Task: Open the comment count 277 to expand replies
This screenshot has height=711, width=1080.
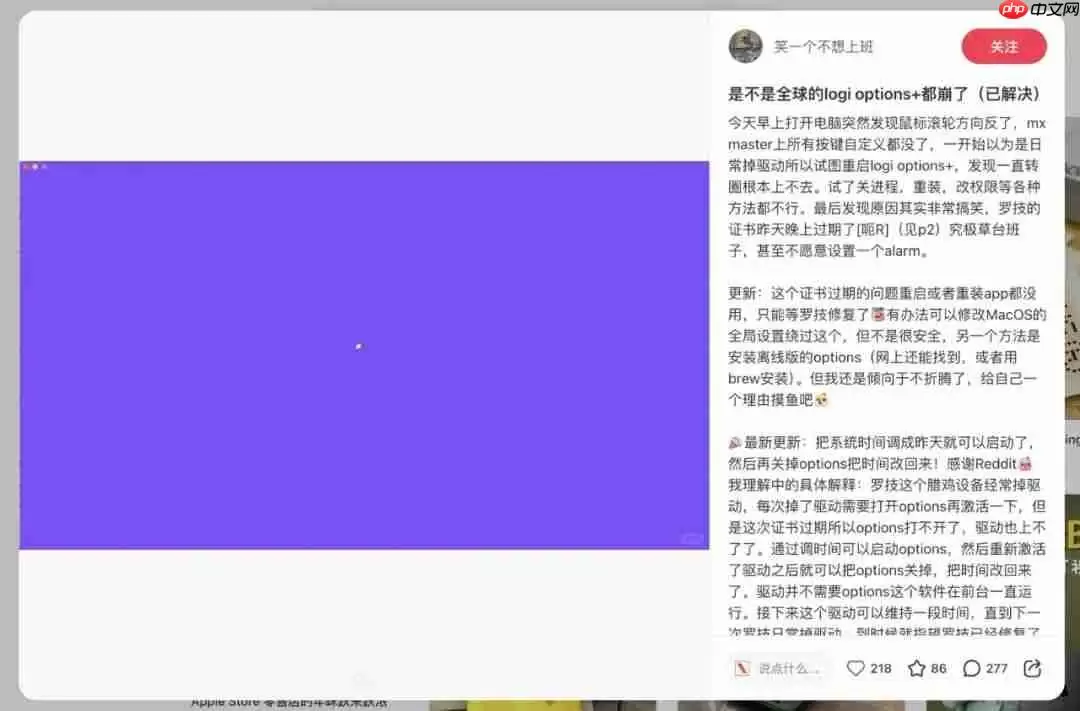Action: pyautogui.click(x=995, y=668)
